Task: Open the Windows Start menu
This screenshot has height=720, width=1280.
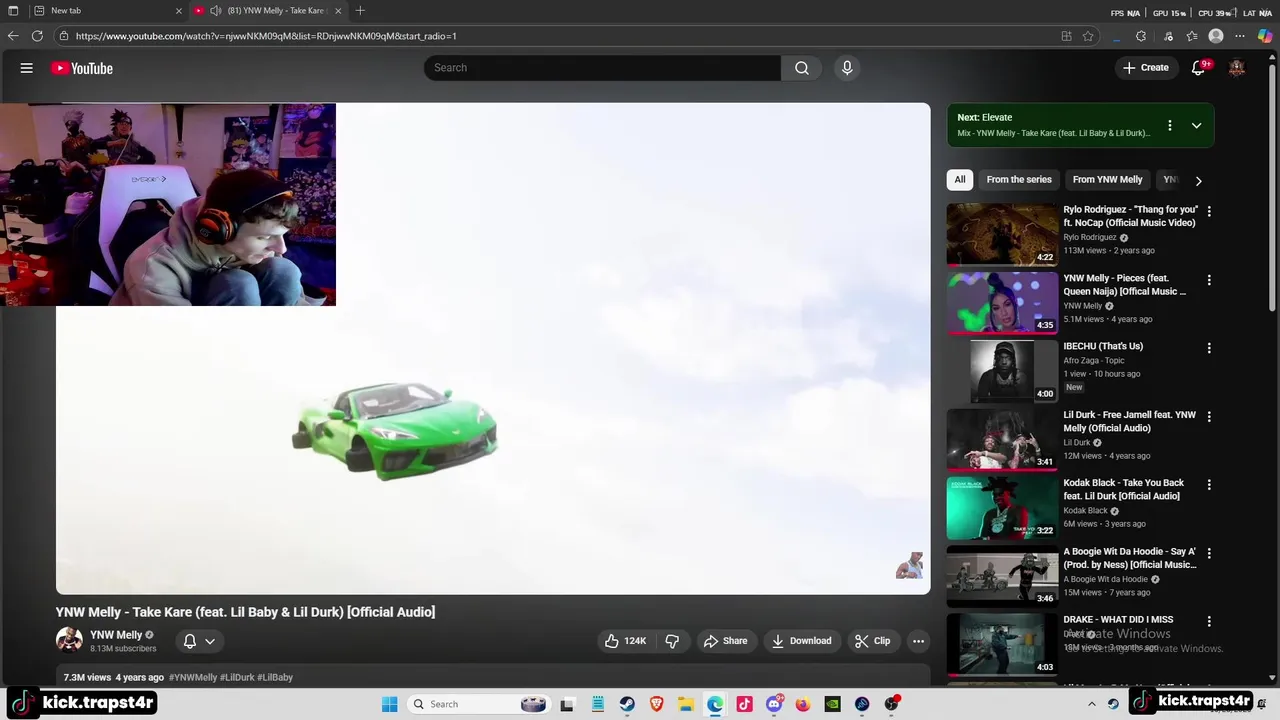Action: point(389,704)
